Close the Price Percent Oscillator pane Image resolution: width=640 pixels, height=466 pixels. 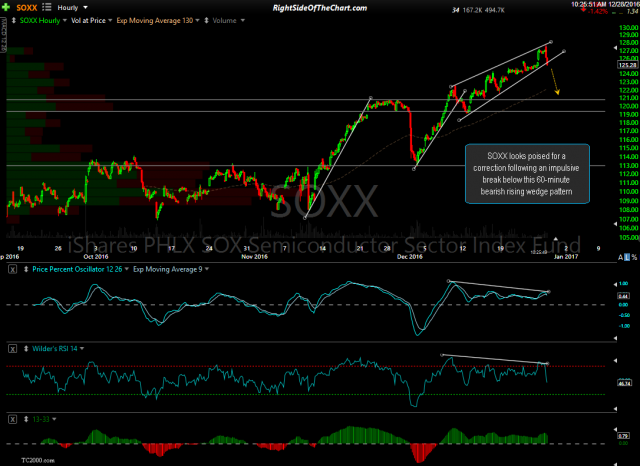coord(13,269)
